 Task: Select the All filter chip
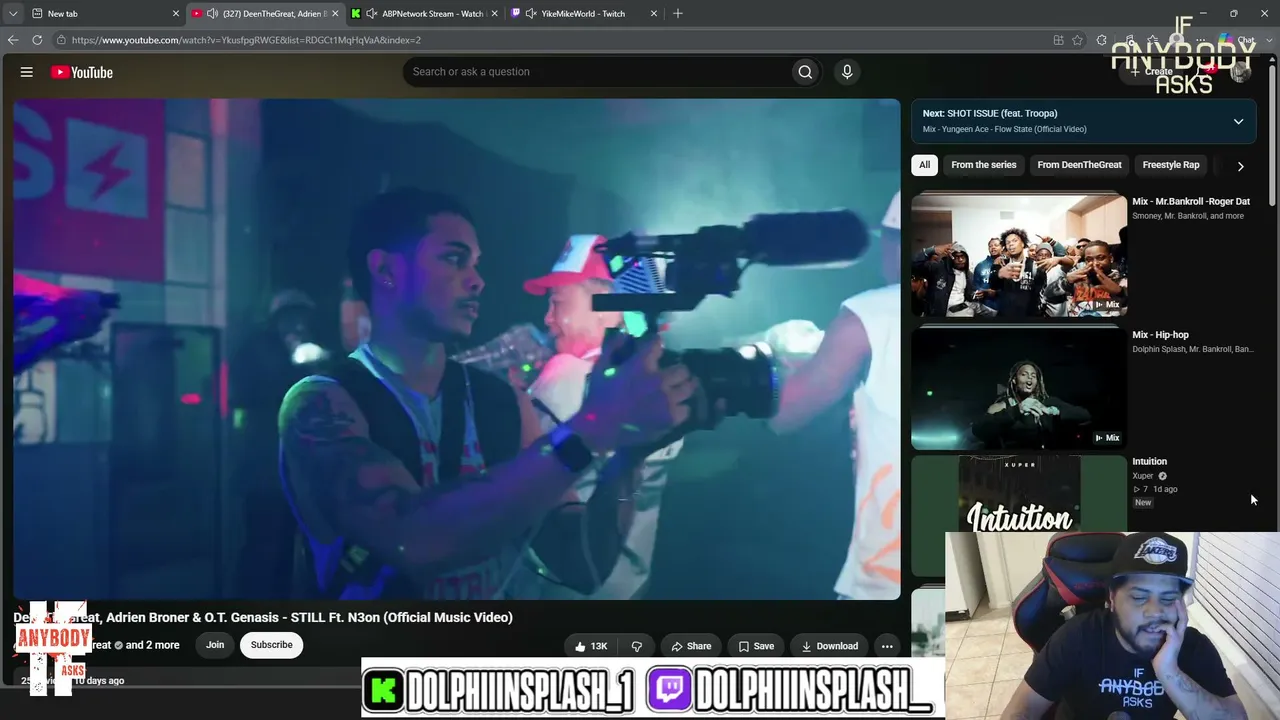[924, 165]
